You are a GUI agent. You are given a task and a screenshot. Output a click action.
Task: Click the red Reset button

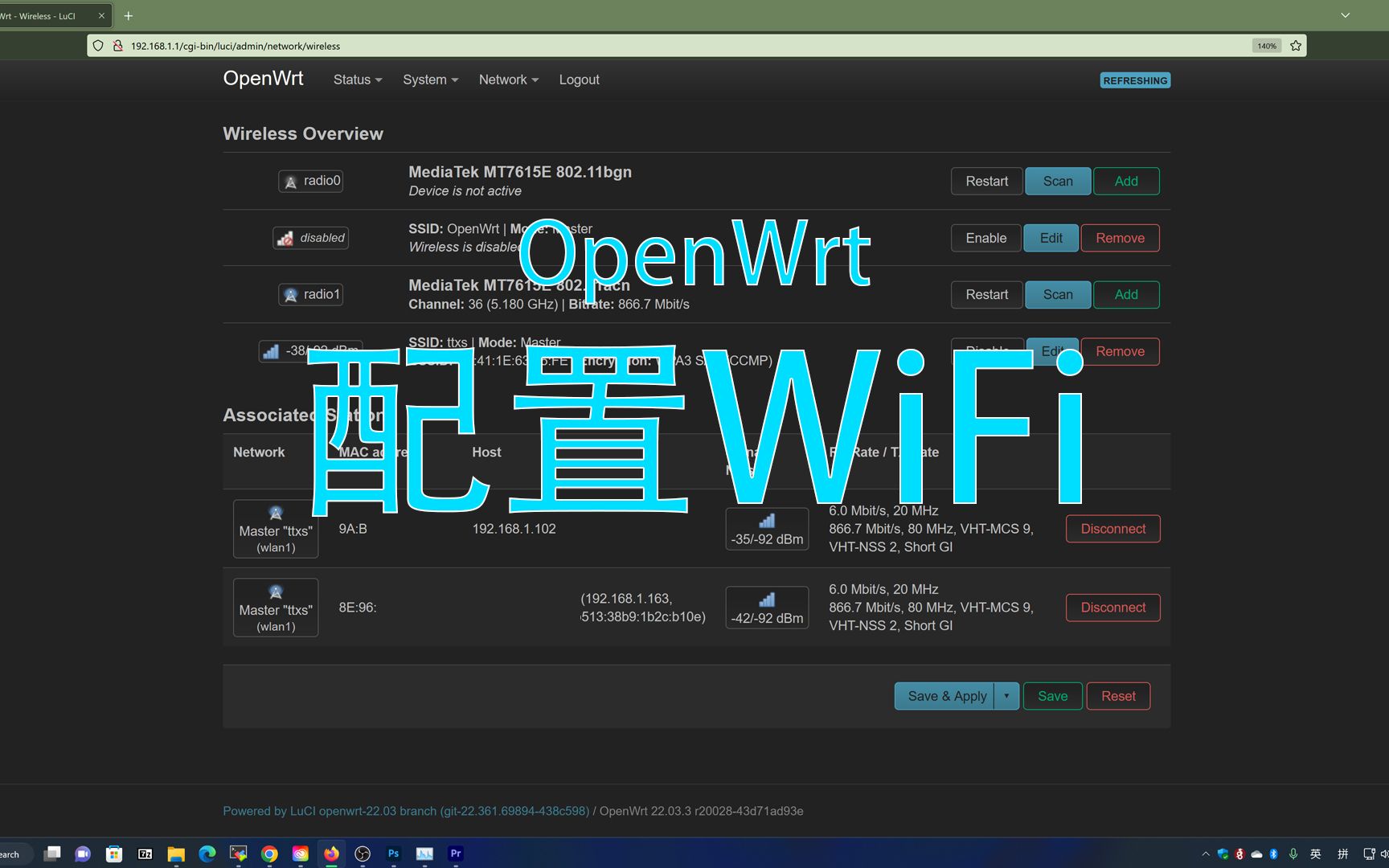(x=1118, y=696)
